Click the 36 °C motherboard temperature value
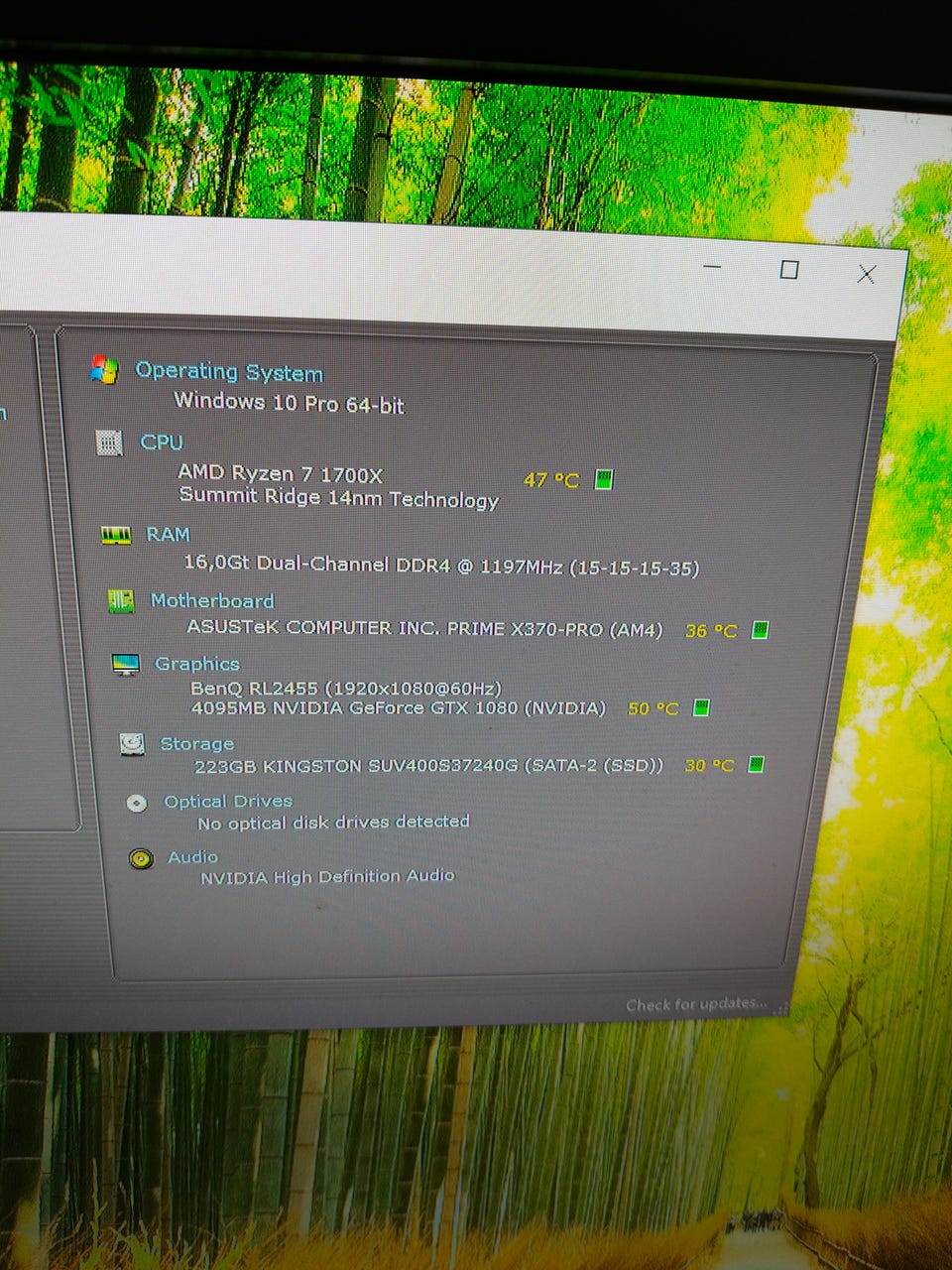The height and width of the screenshot is (1270, 952). pyautogui.click(x=711, y=630)
